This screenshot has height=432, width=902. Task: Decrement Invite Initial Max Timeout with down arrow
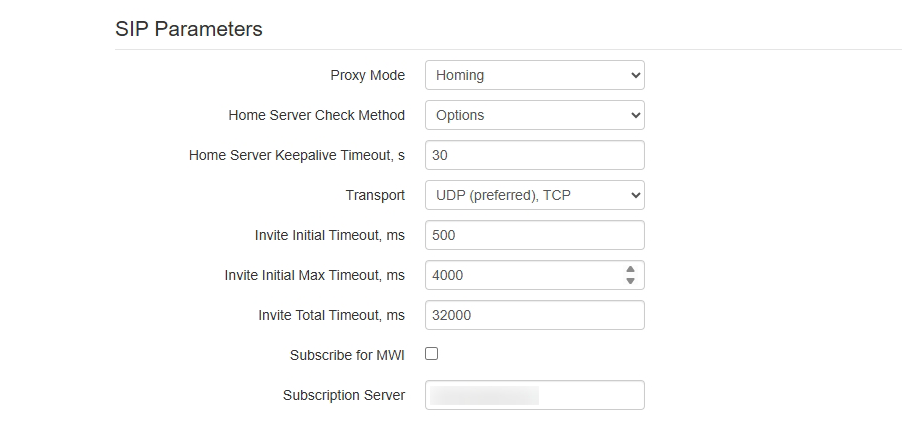[630, 281]
